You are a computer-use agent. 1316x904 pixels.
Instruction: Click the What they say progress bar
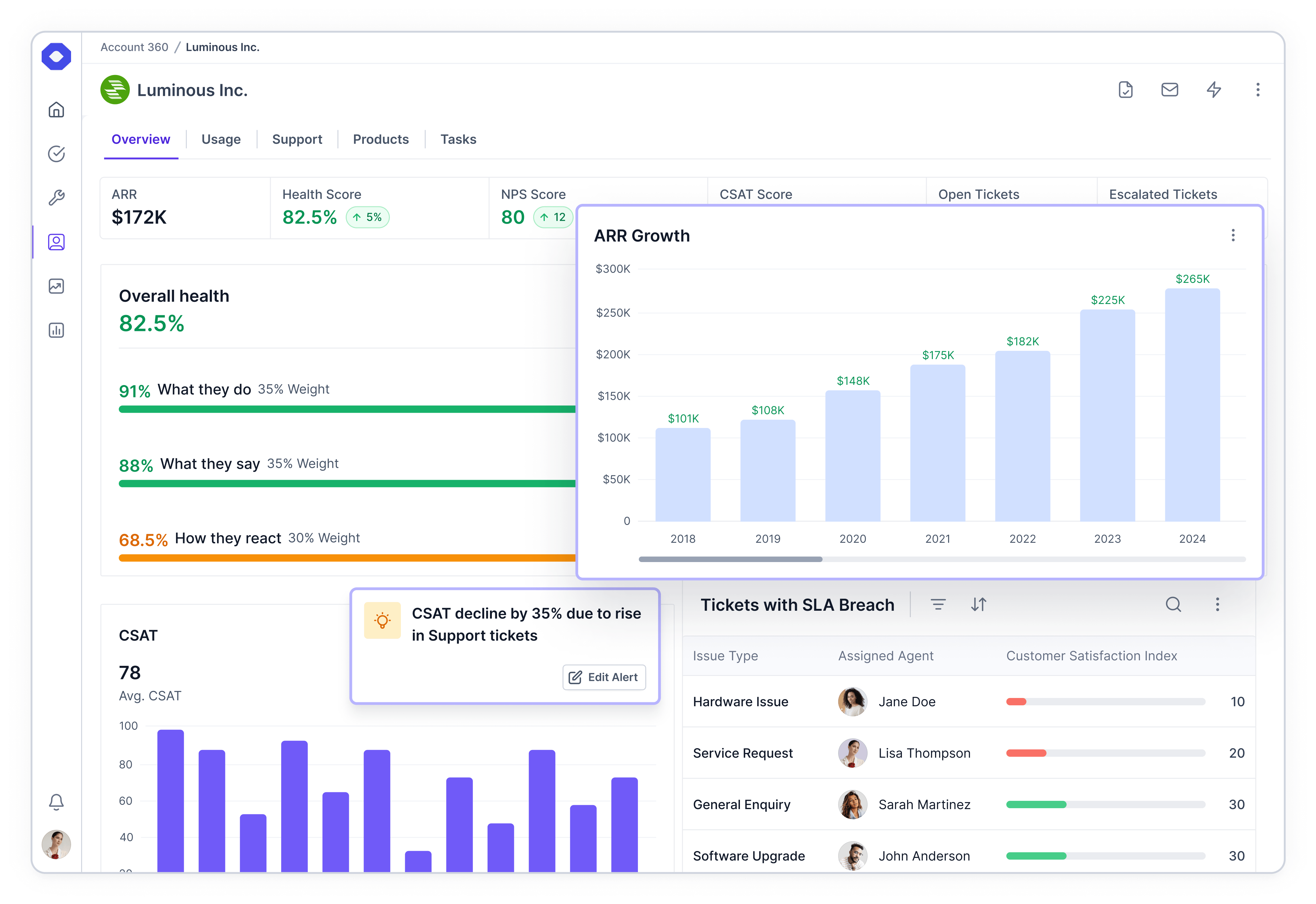pyautogui.click(x=347, y=484)
